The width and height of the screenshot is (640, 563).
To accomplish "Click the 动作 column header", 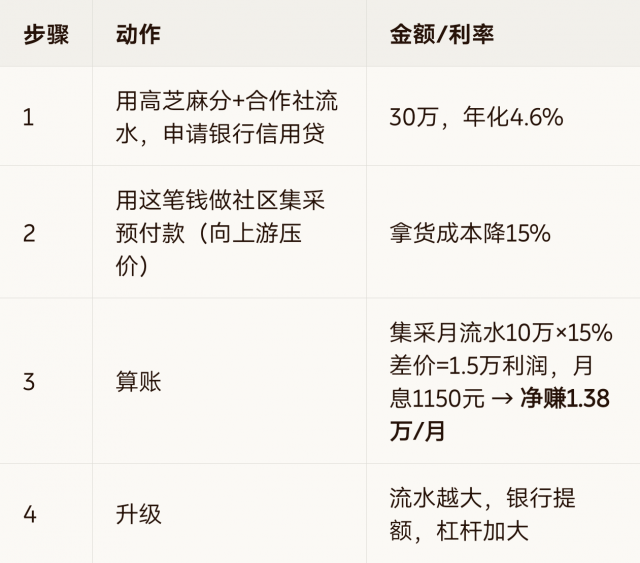I will click(x=138, y=34).
